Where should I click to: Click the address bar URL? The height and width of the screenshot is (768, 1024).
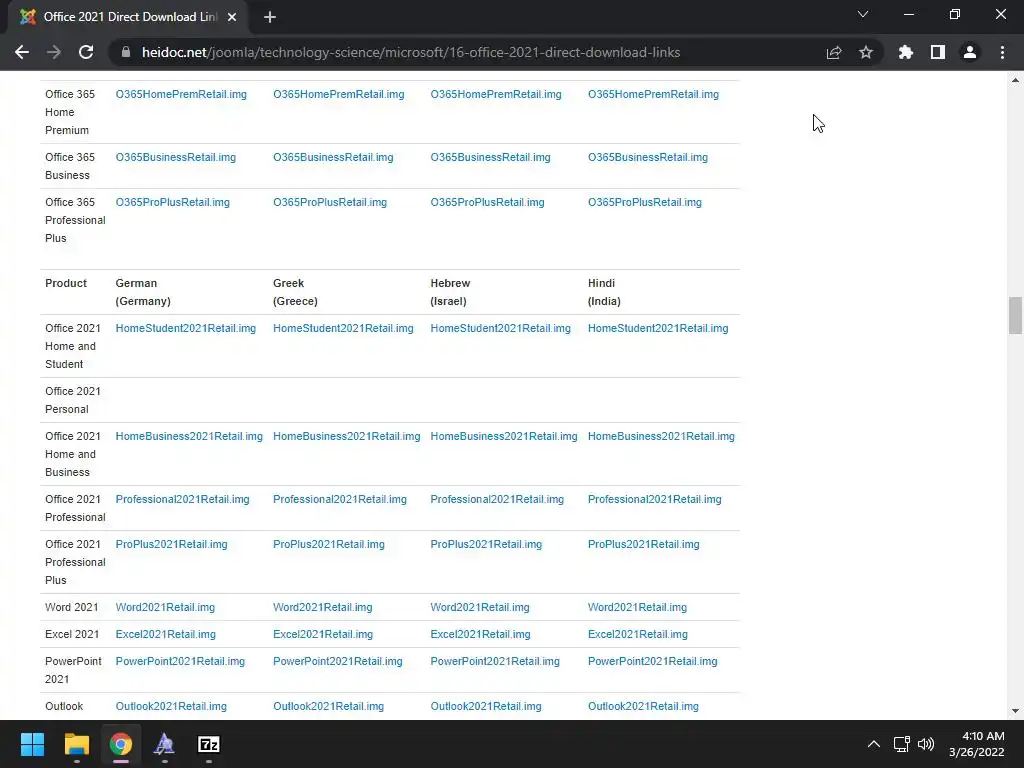[411, 52]
